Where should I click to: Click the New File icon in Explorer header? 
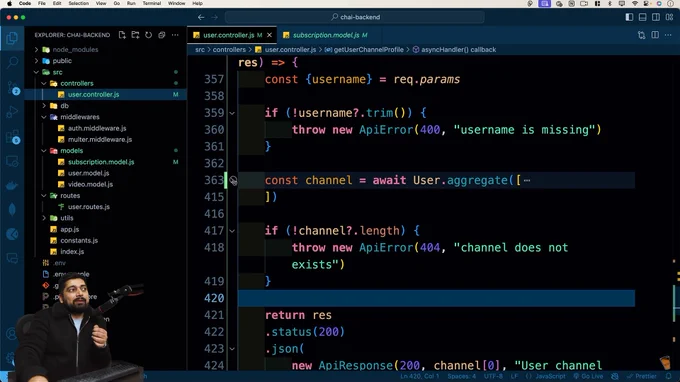pos(122,35)
